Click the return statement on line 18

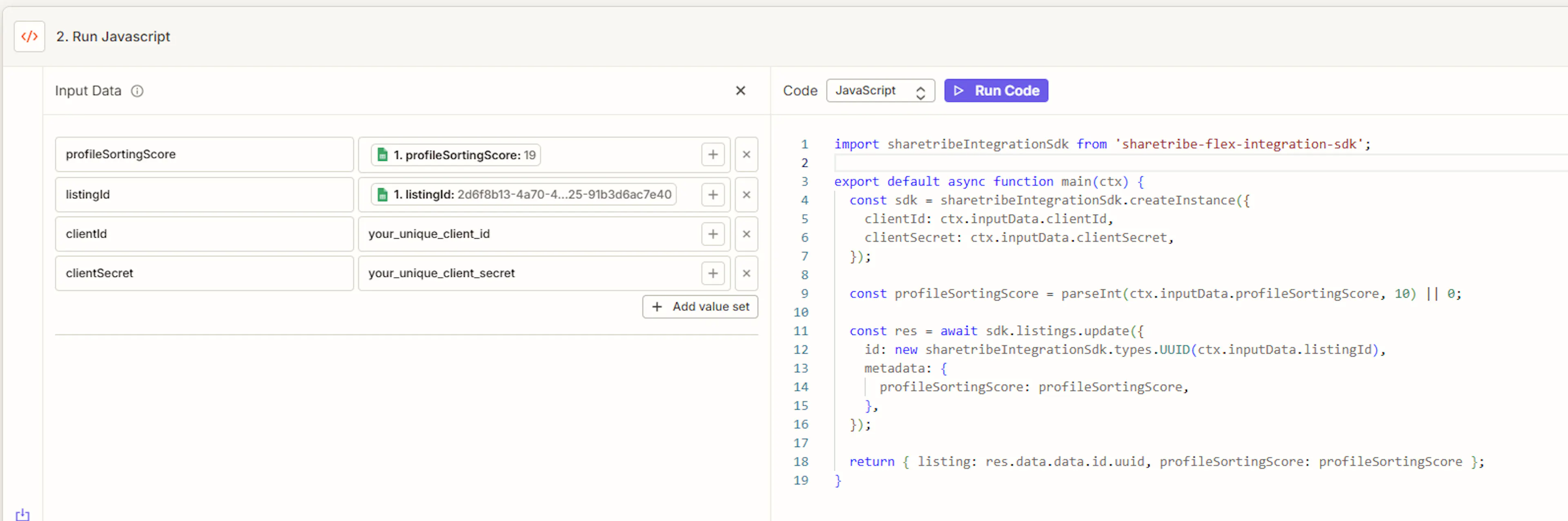1166,462
